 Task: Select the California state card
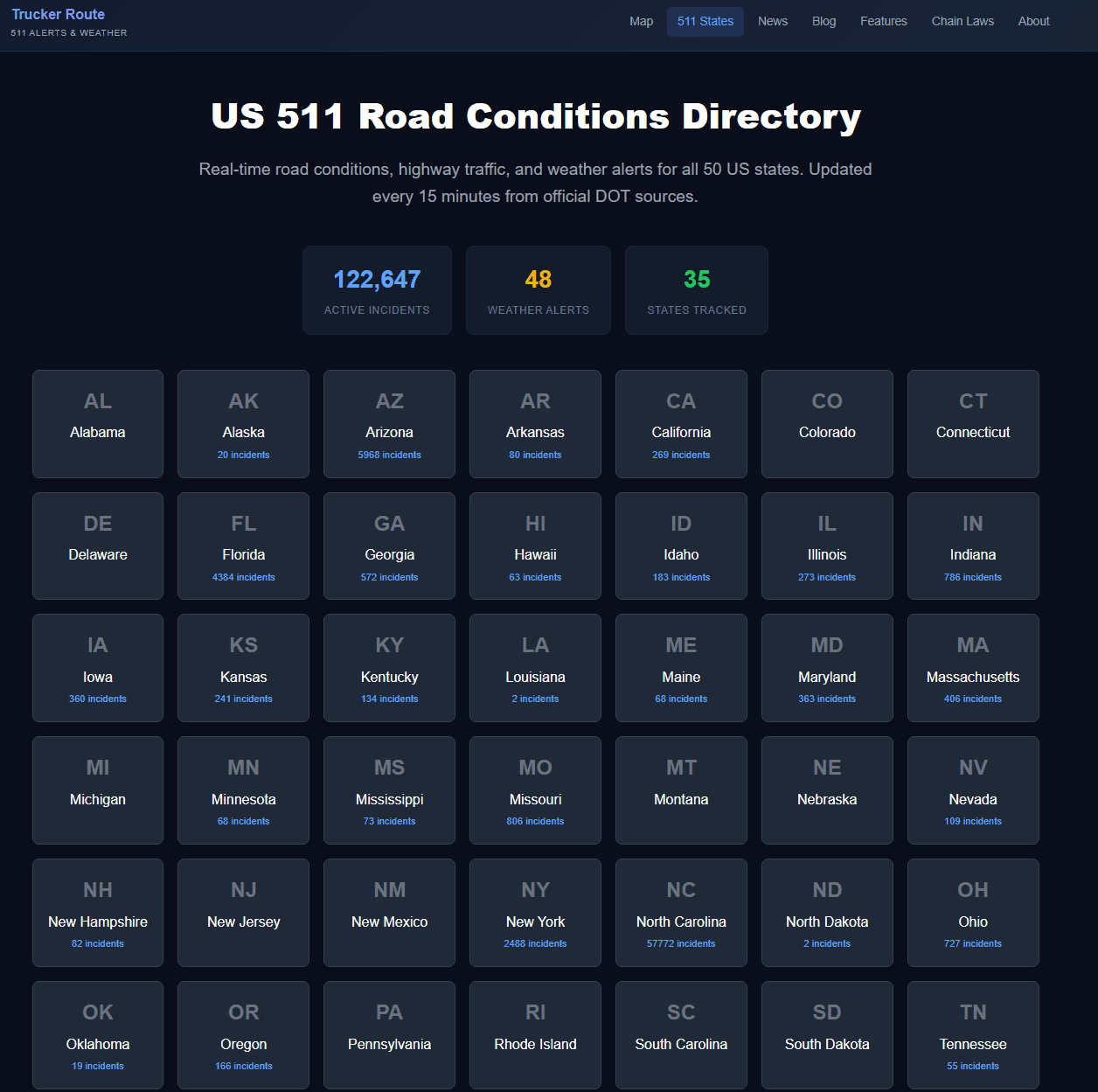(x=681, y=424)
